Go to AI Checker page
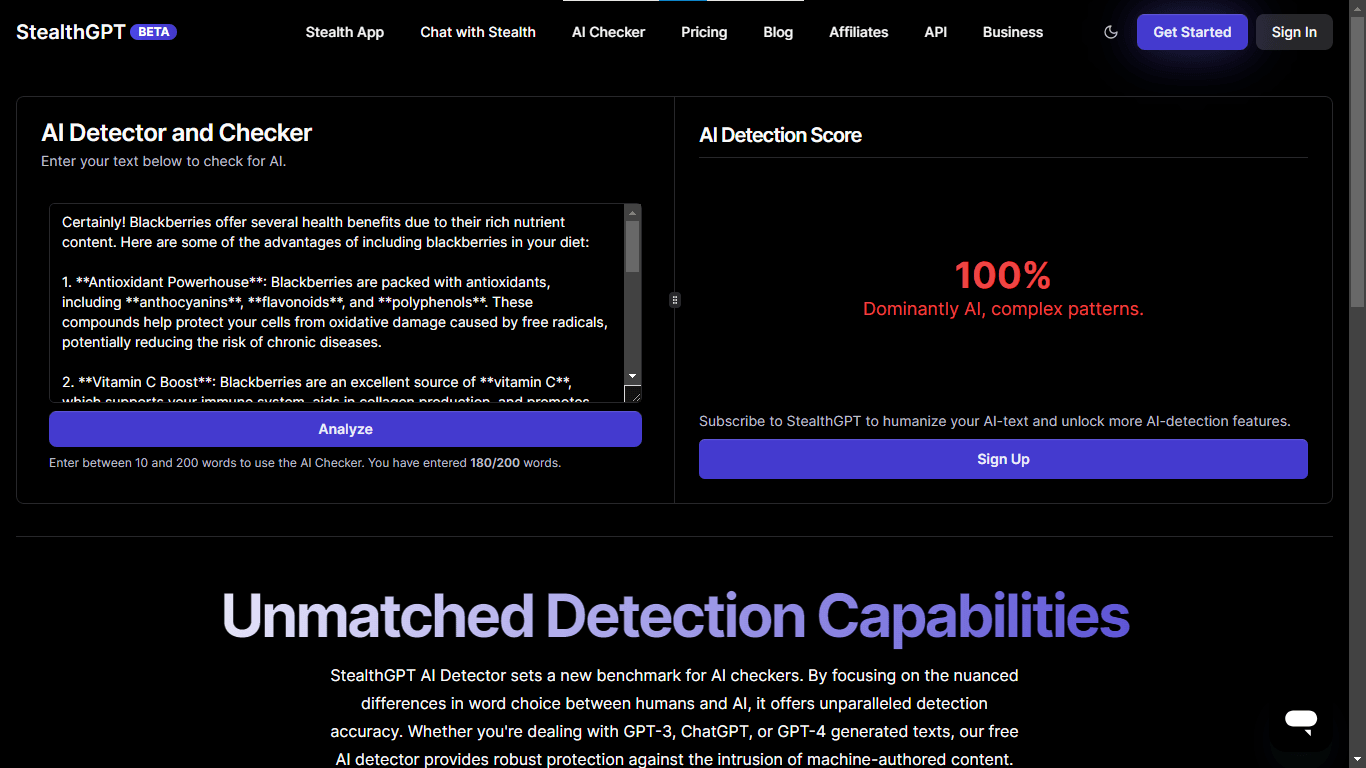The width and height of the screenshot is (1366, 768). [x=608, y=32]
